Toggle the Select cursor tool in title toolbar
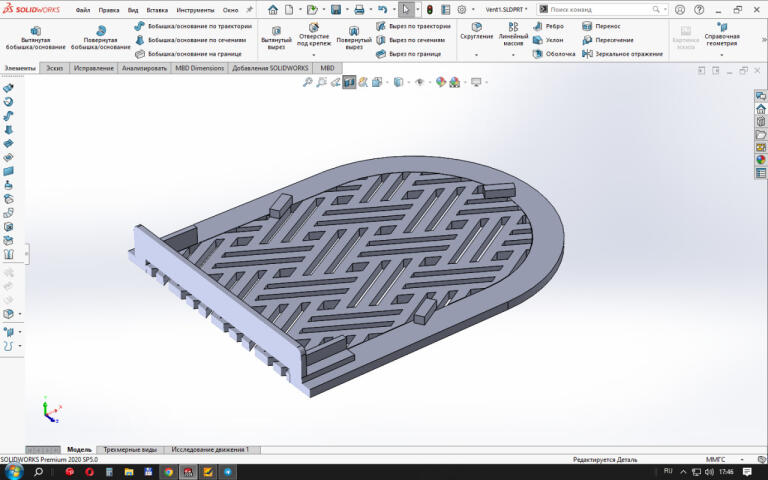Screen dimensions: 768x480 (406, 9)
